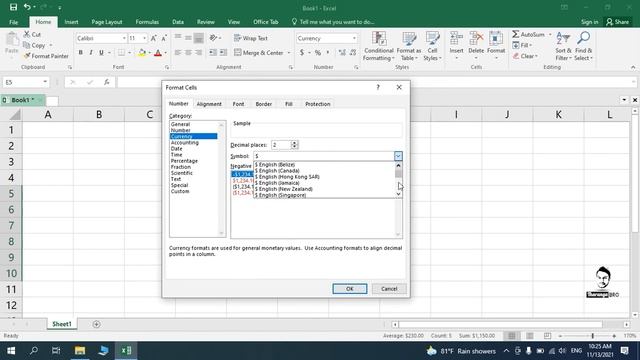The height and width of the screenshot is (360, 640).
Task: Choose $ English (New Zealand) symbol option
Action: (x=284, y=189)
